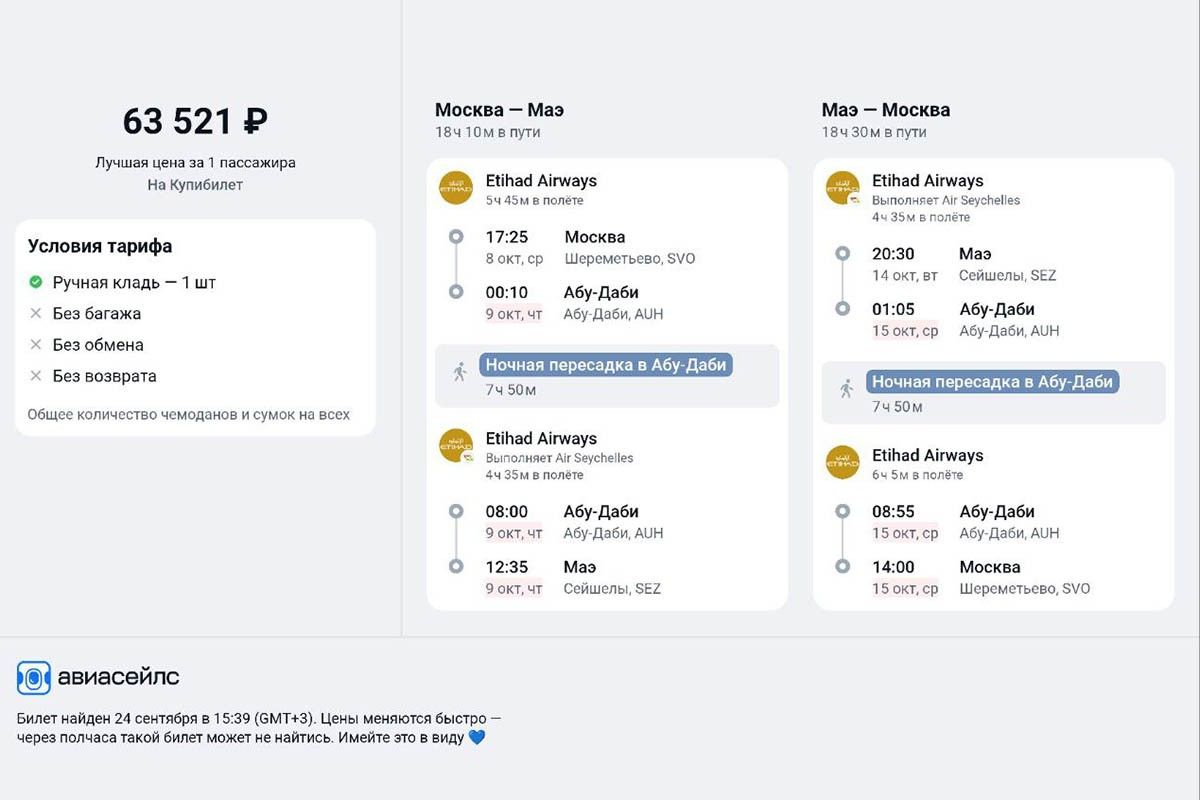
Task: Click walking person icon in Маэ — Москва layover
Action: [x=847, y=389]
